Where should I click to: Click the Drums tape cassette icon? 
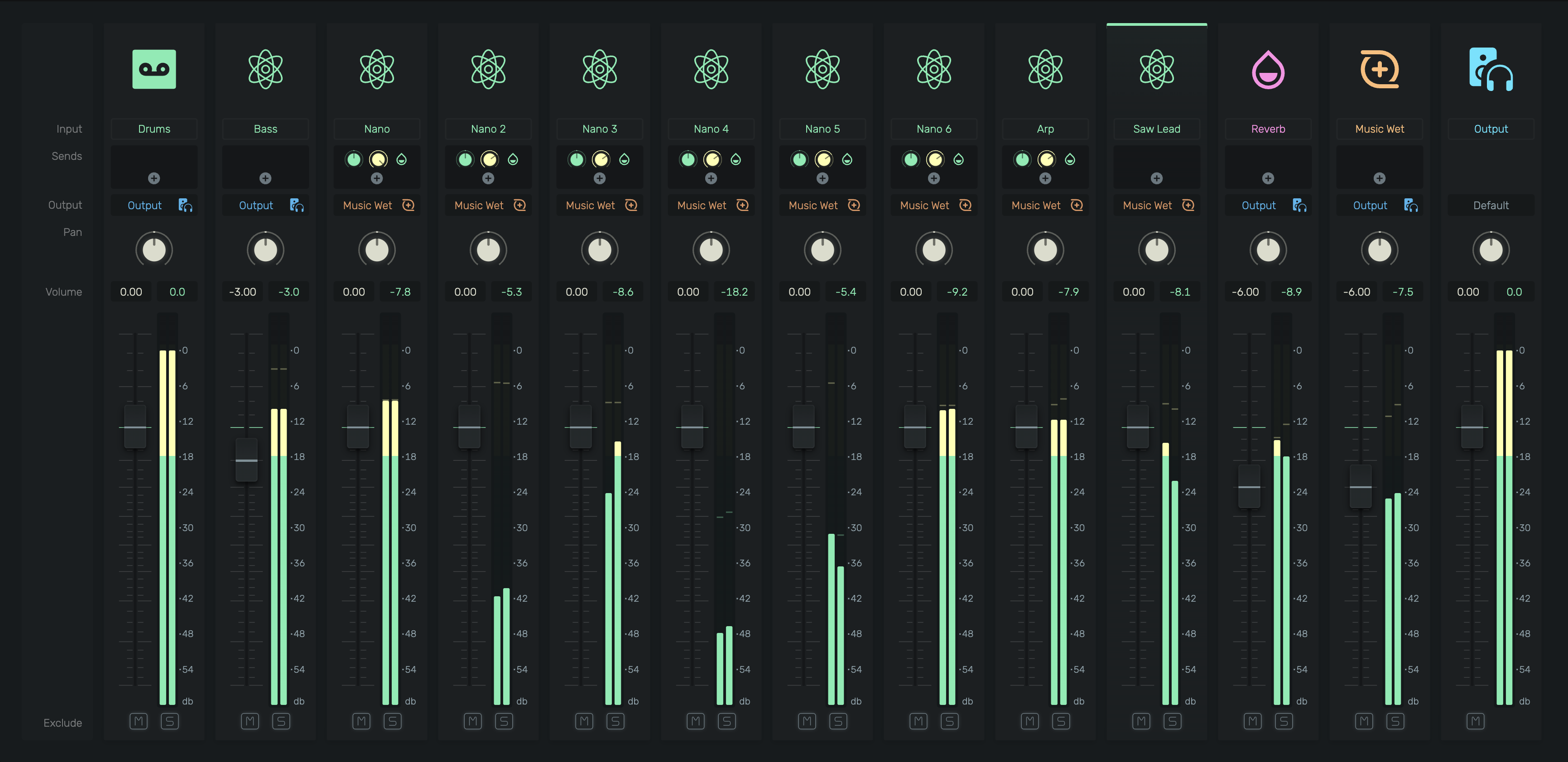tap(154, 69)
